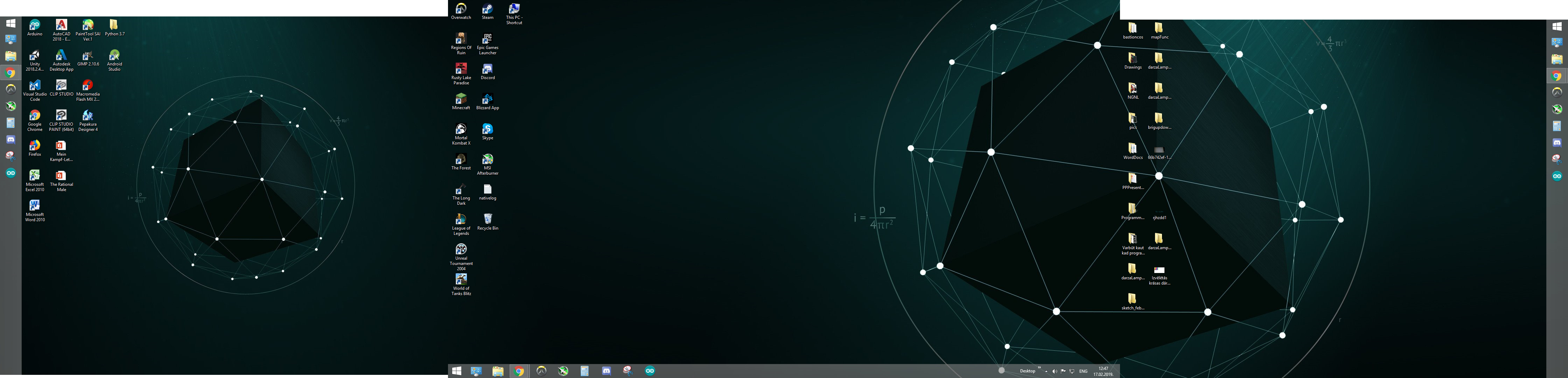Open the sketch_feb... folder
This screenshot has width=1568, height=378.
(1132, 302)
